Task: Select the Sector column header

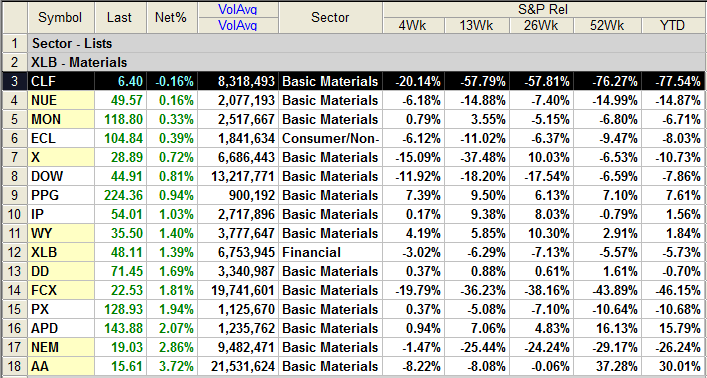Action: coord(330,18)
